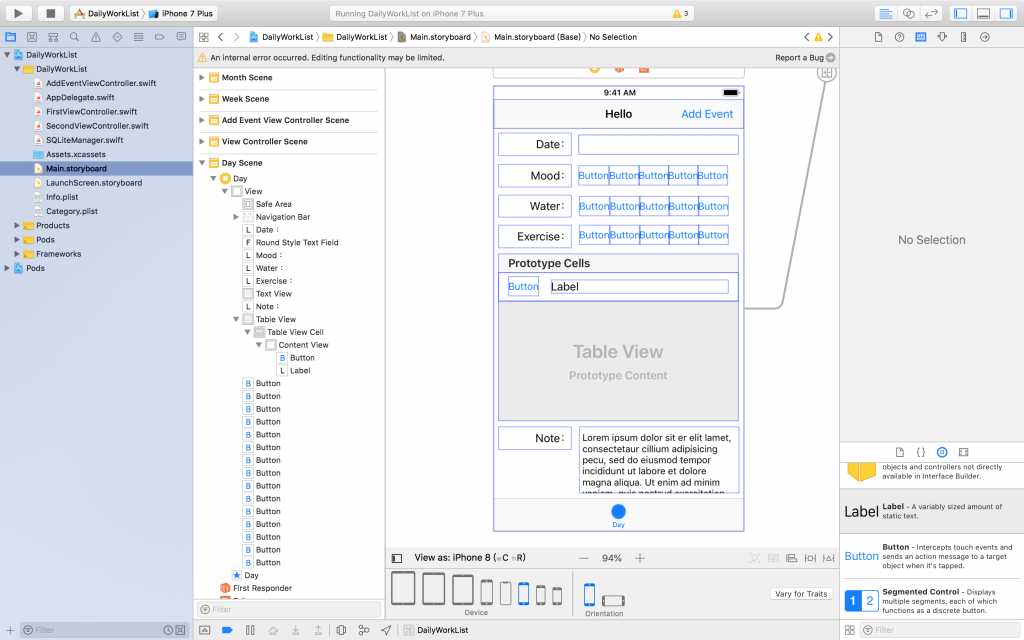Select SQLiteManager.swift file

(x=84, y=140)
